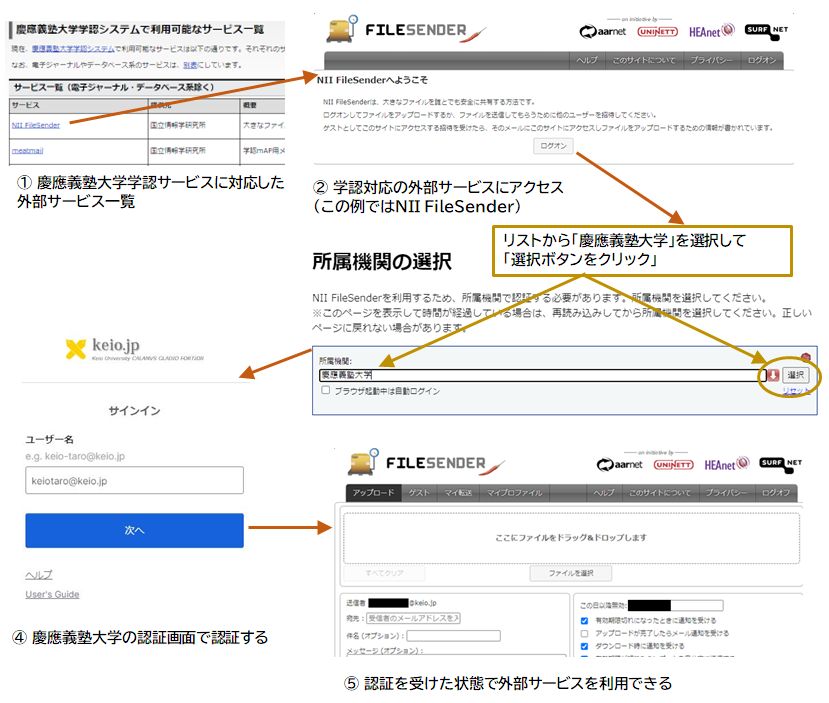Open the 所属機関 combo box showing 慶應義塾大学
The height and width of the screenshot is (703, 829).
pos(540,375)
